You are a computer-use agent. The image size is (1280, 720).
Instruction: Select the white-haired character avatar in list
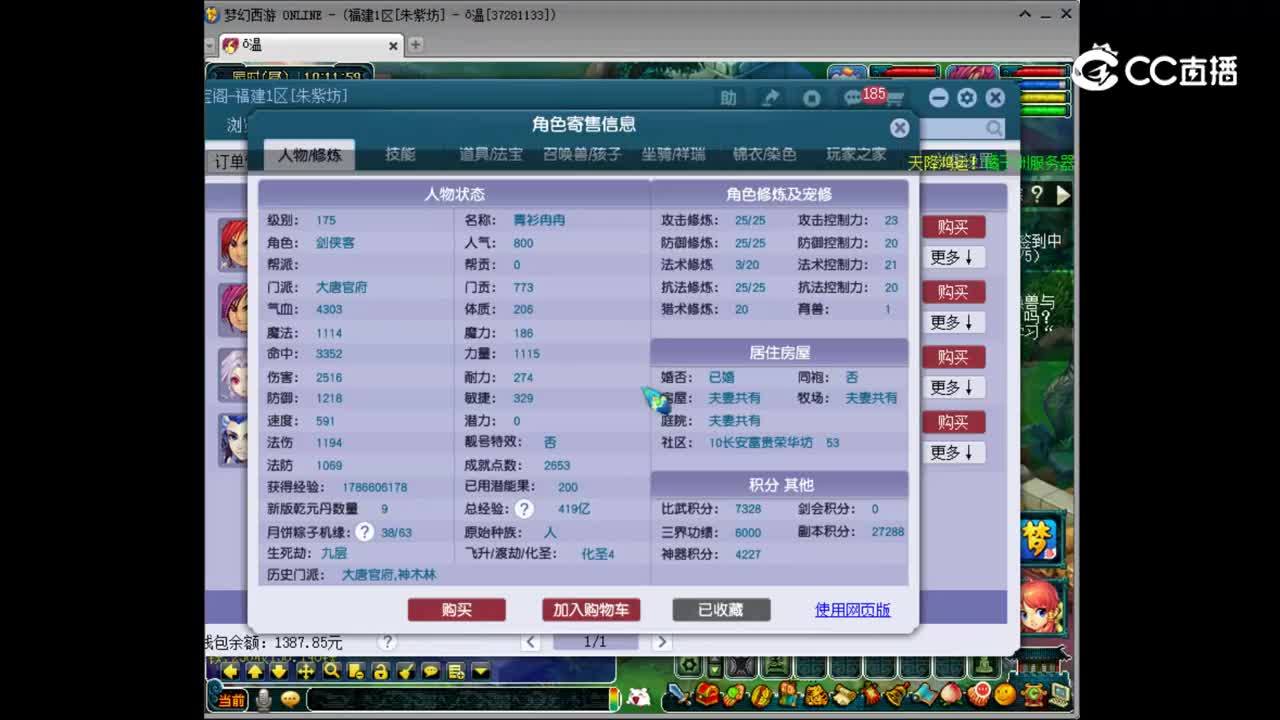pos(233,374)
